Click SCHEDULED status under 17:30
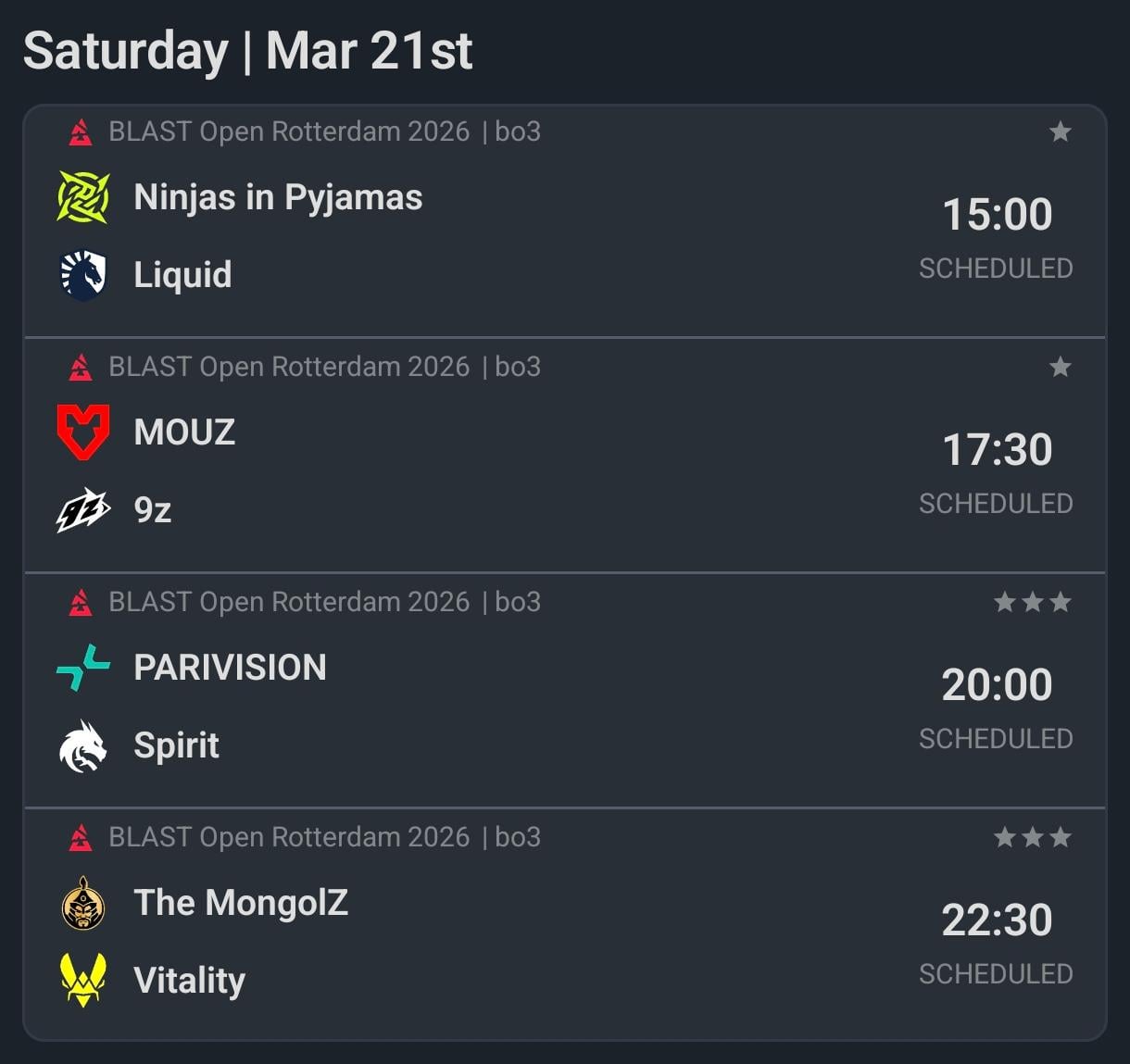 [996, 504]
